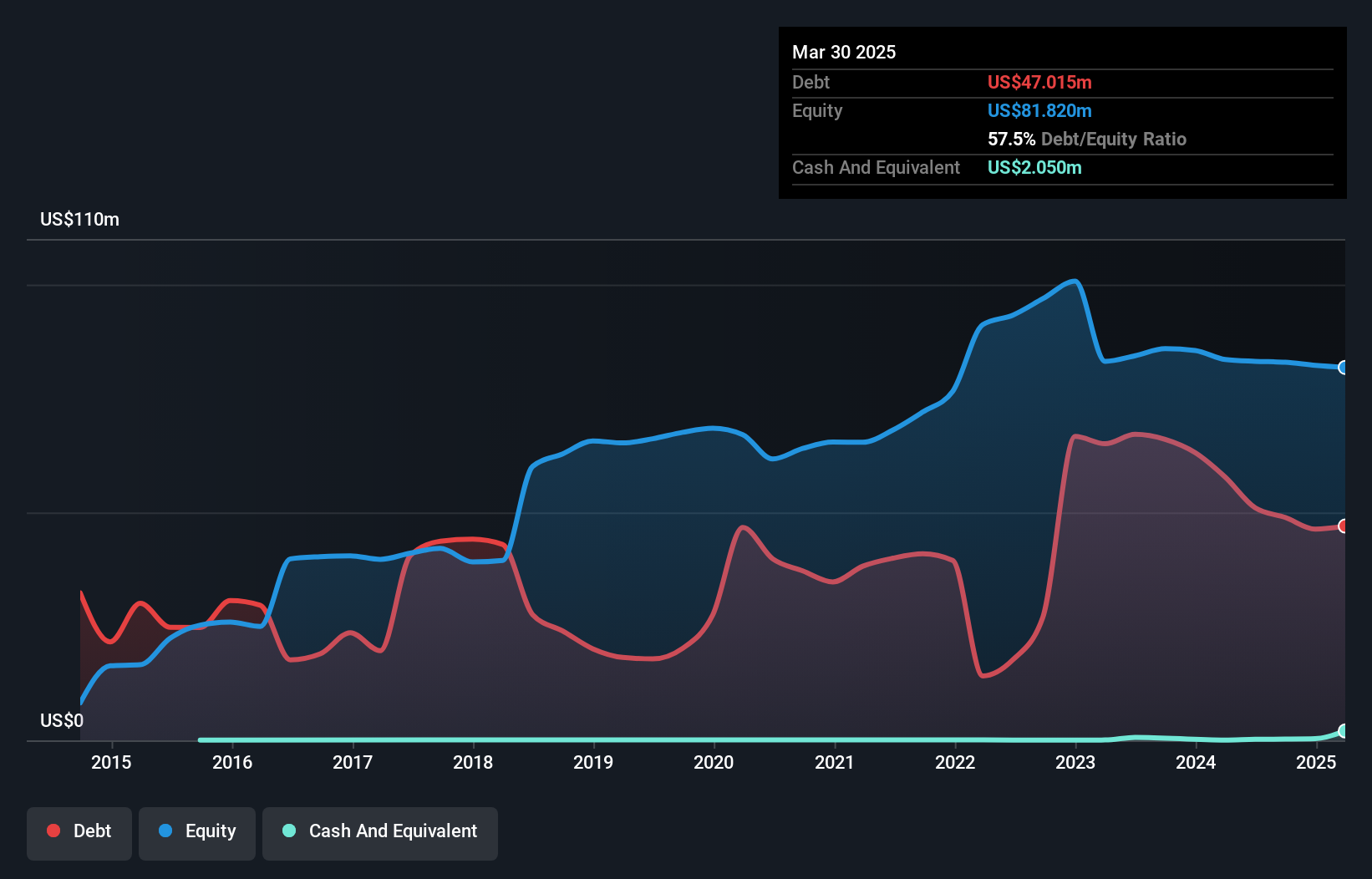The width and height of the screenshot is (1372, 879).
Task: Toggle the Equity series visibility
Action: (x=196, y=832)
